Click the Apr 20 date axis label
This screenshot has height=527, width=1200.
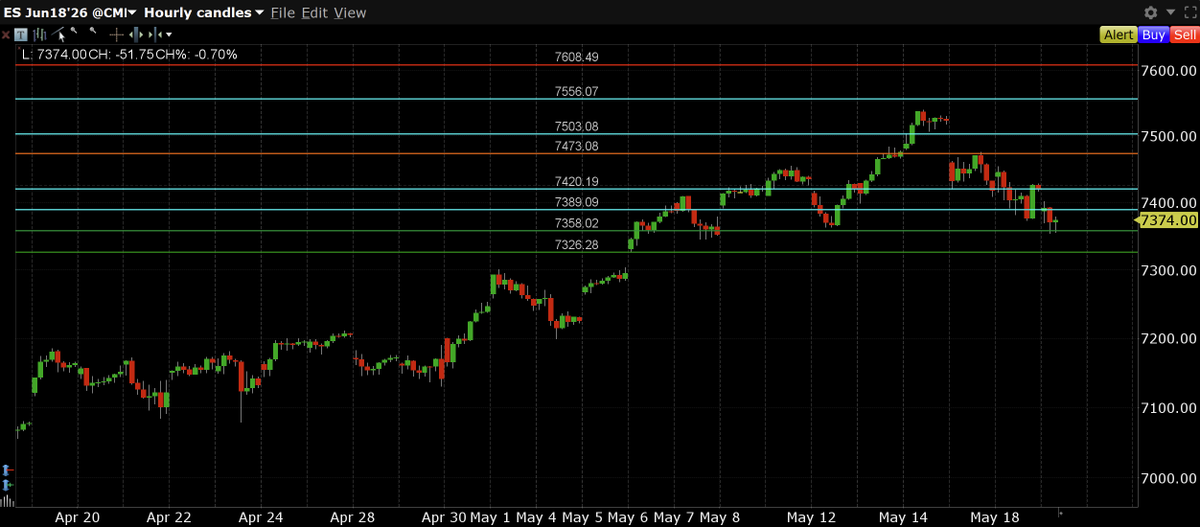(77, 517)
